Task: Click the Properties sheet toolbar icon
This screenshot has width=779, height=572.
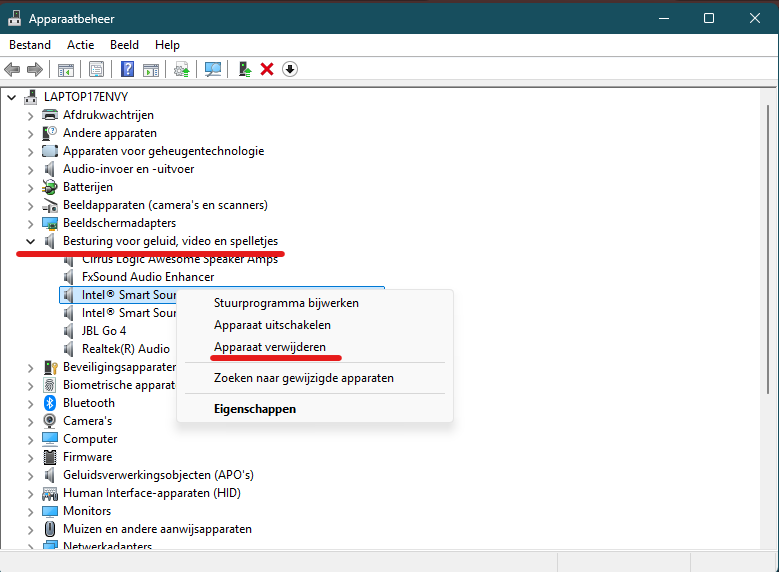Action: click(x=97, y=69)
